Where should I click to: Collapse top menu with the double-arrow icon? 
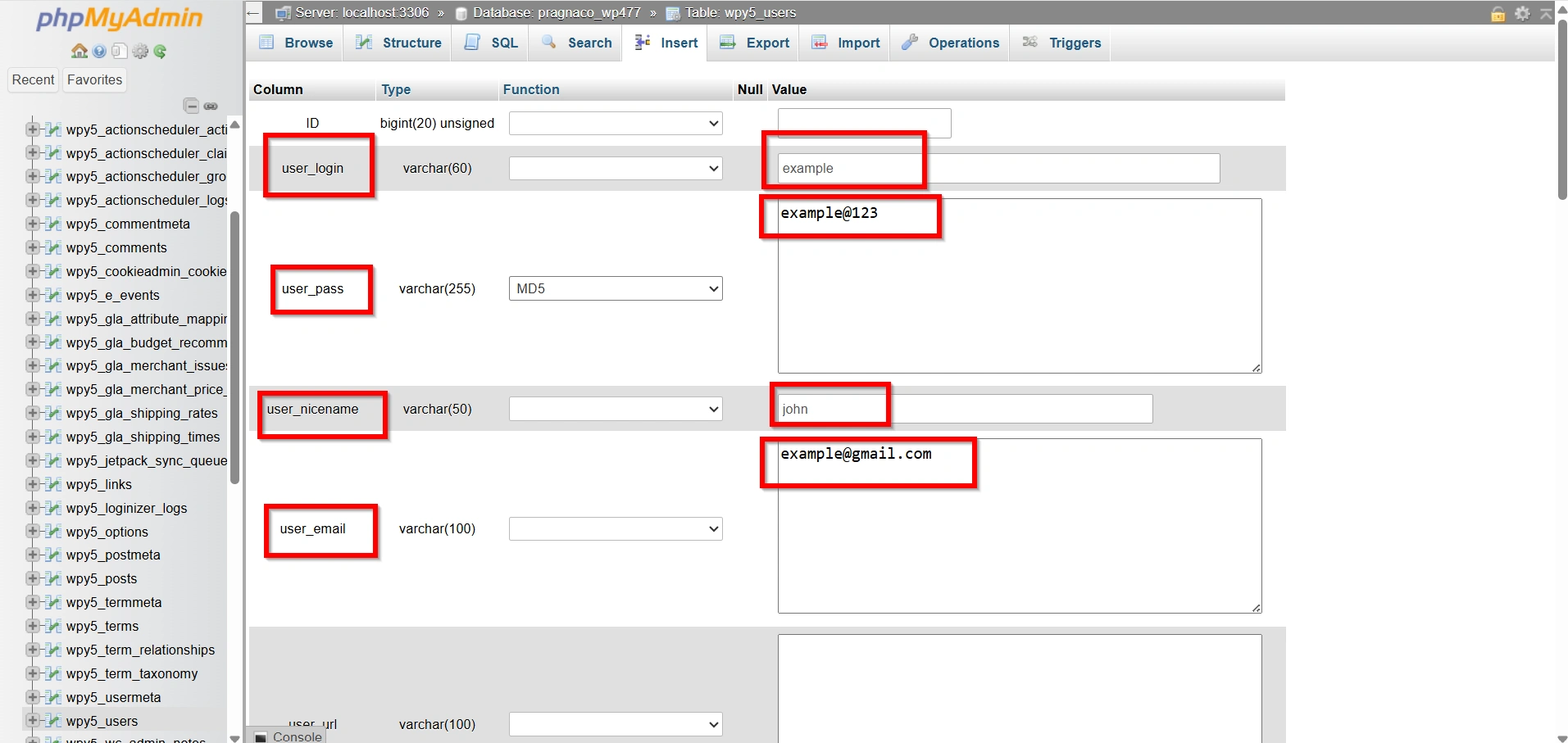point(1546,13)
